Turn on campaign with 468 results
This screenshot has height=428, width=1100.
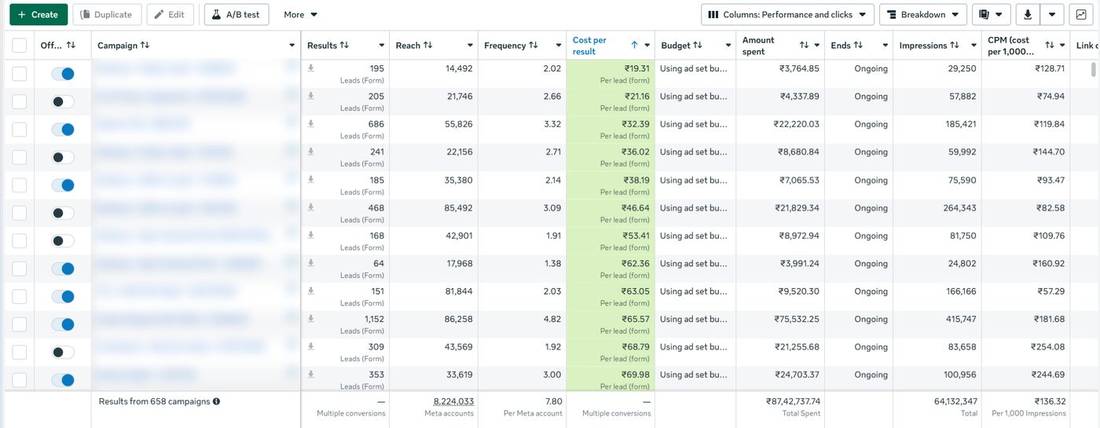[63, 213]
